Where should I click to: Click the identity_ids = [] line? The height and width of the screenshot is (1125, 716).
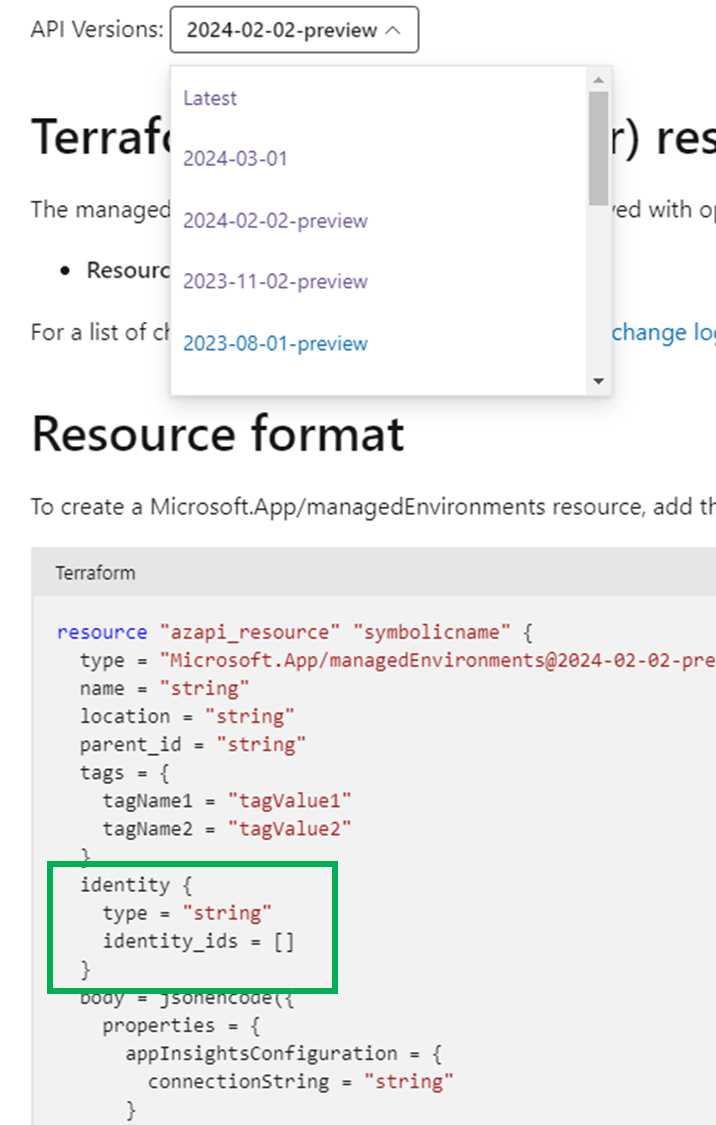199,941
